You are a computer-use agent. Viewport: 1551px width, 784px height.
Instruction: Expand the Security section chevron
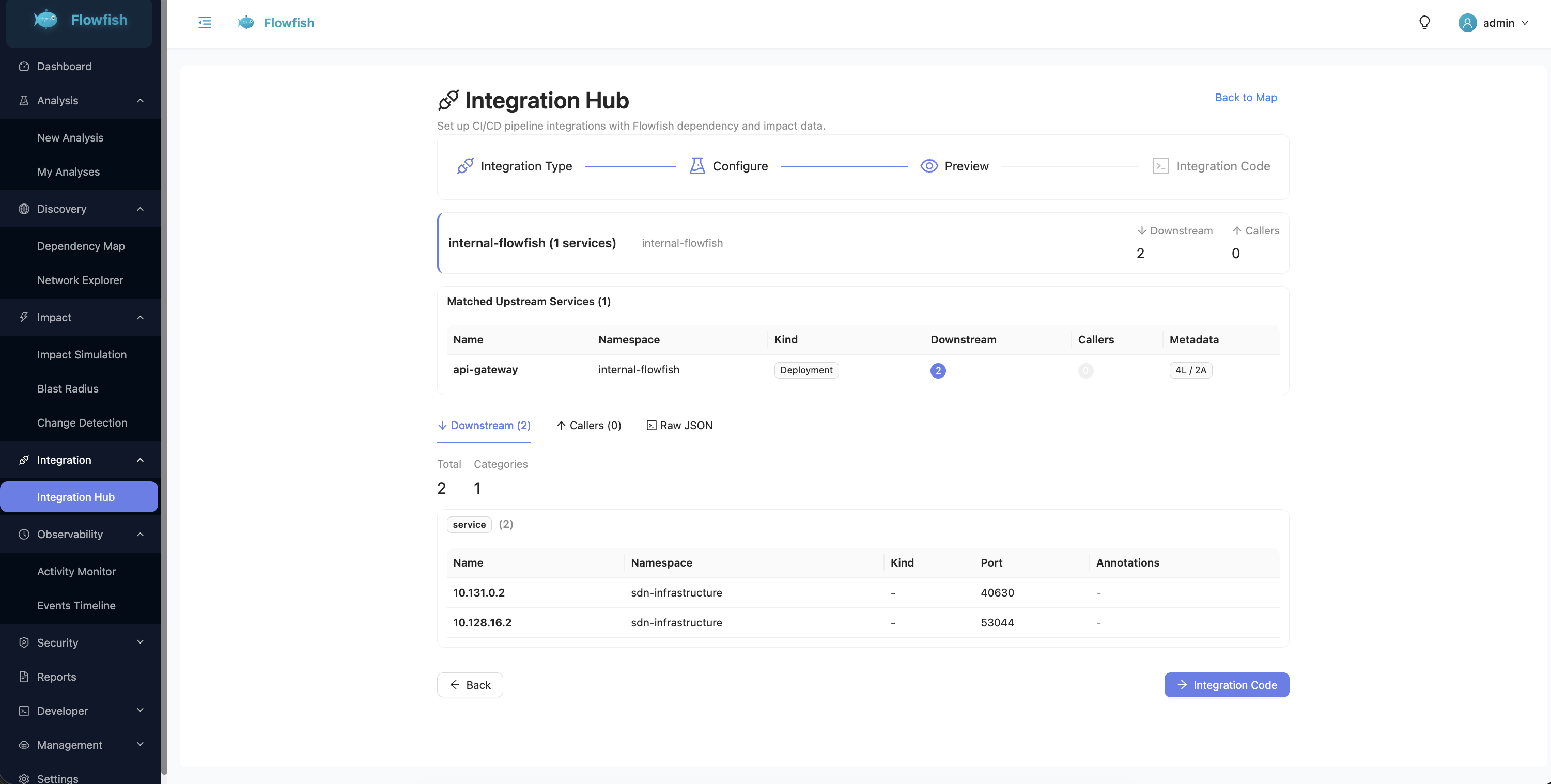[x=141, y=642]
